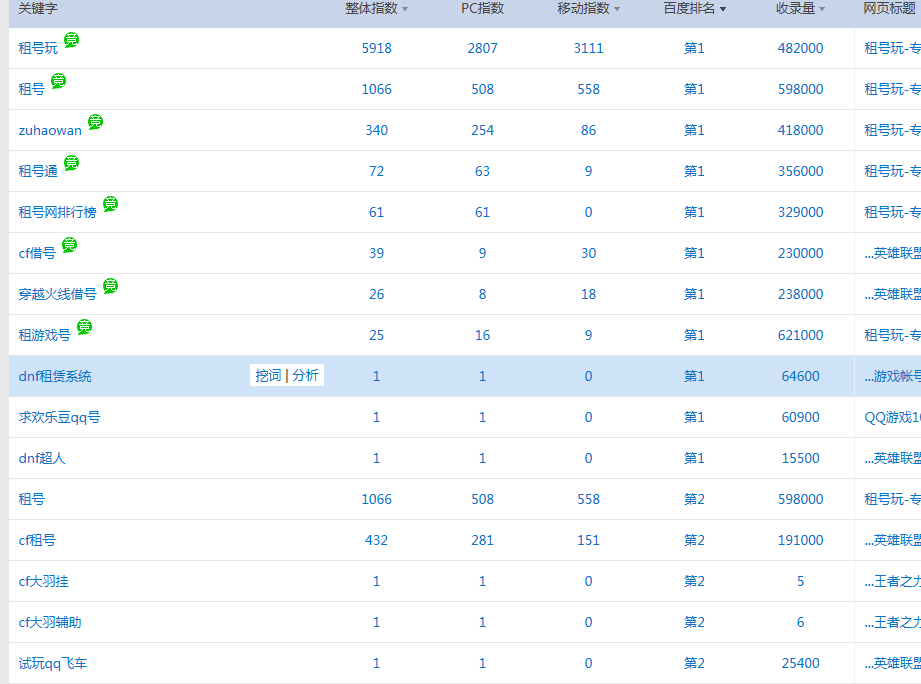The width and height of the screenshot is (921, 684).
Task: Click mobile index value 86
Action: tap(589, 130)
